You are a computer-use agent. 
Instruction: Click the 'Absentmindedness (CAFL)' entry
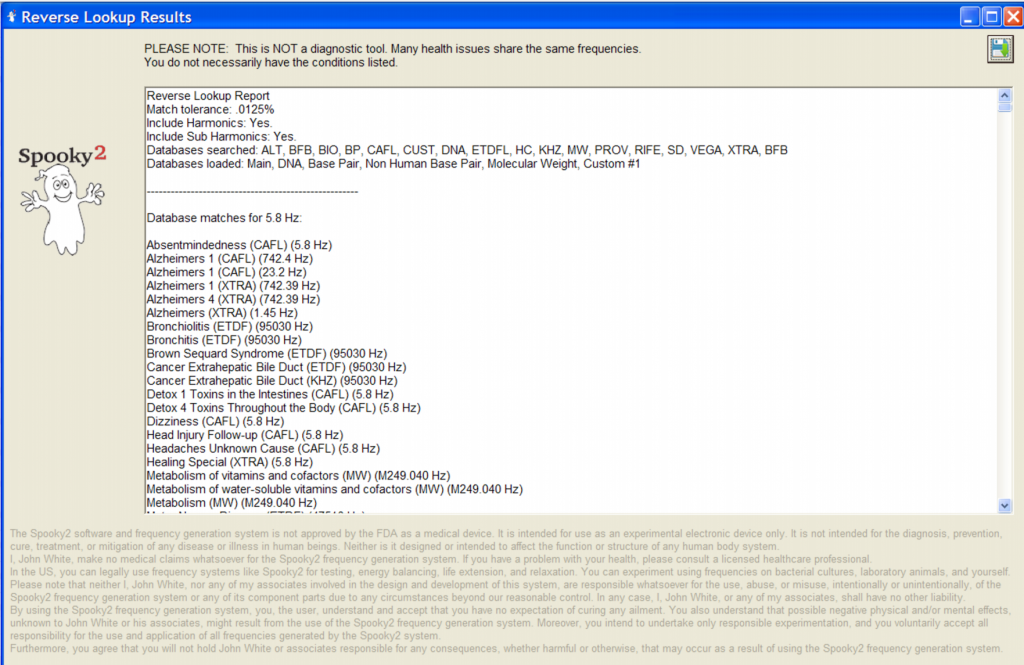pos(239,245)
